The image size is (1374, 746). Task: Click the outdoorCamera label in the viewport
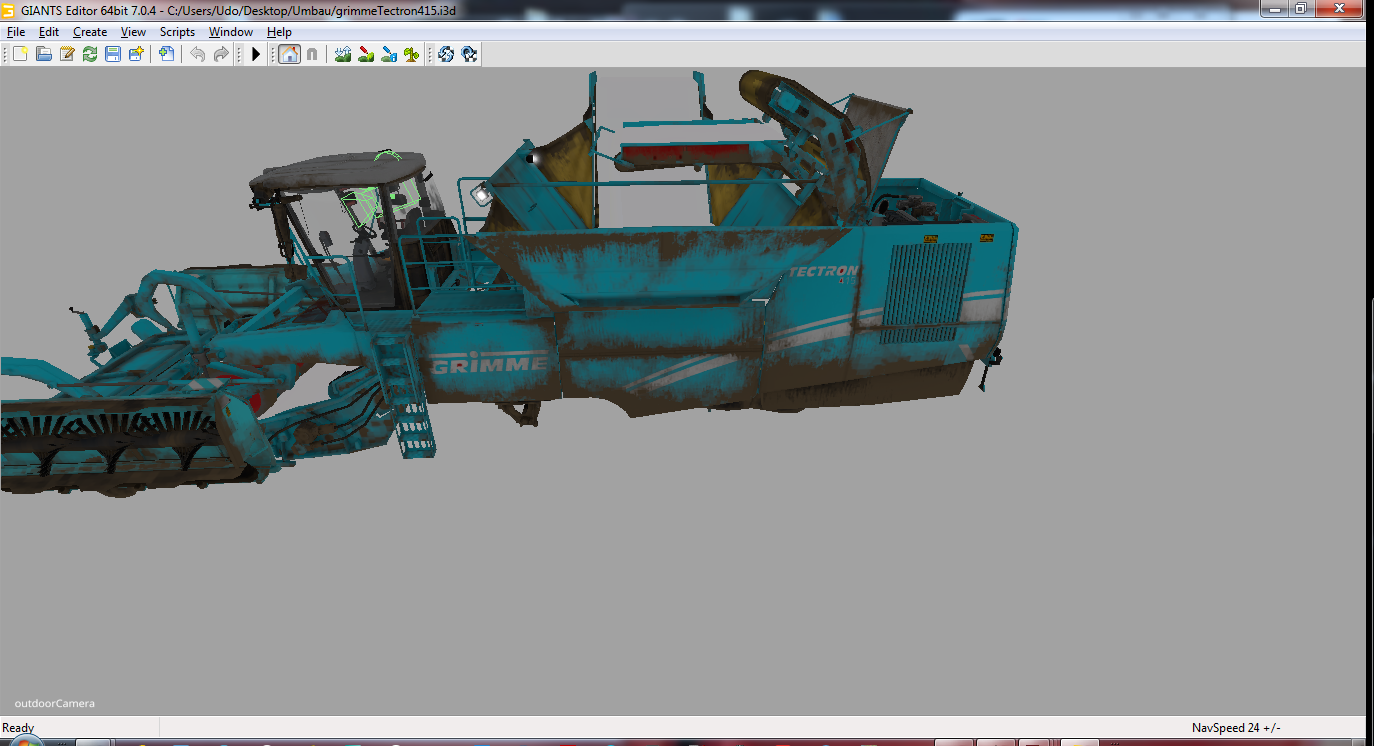coord(55,703)
